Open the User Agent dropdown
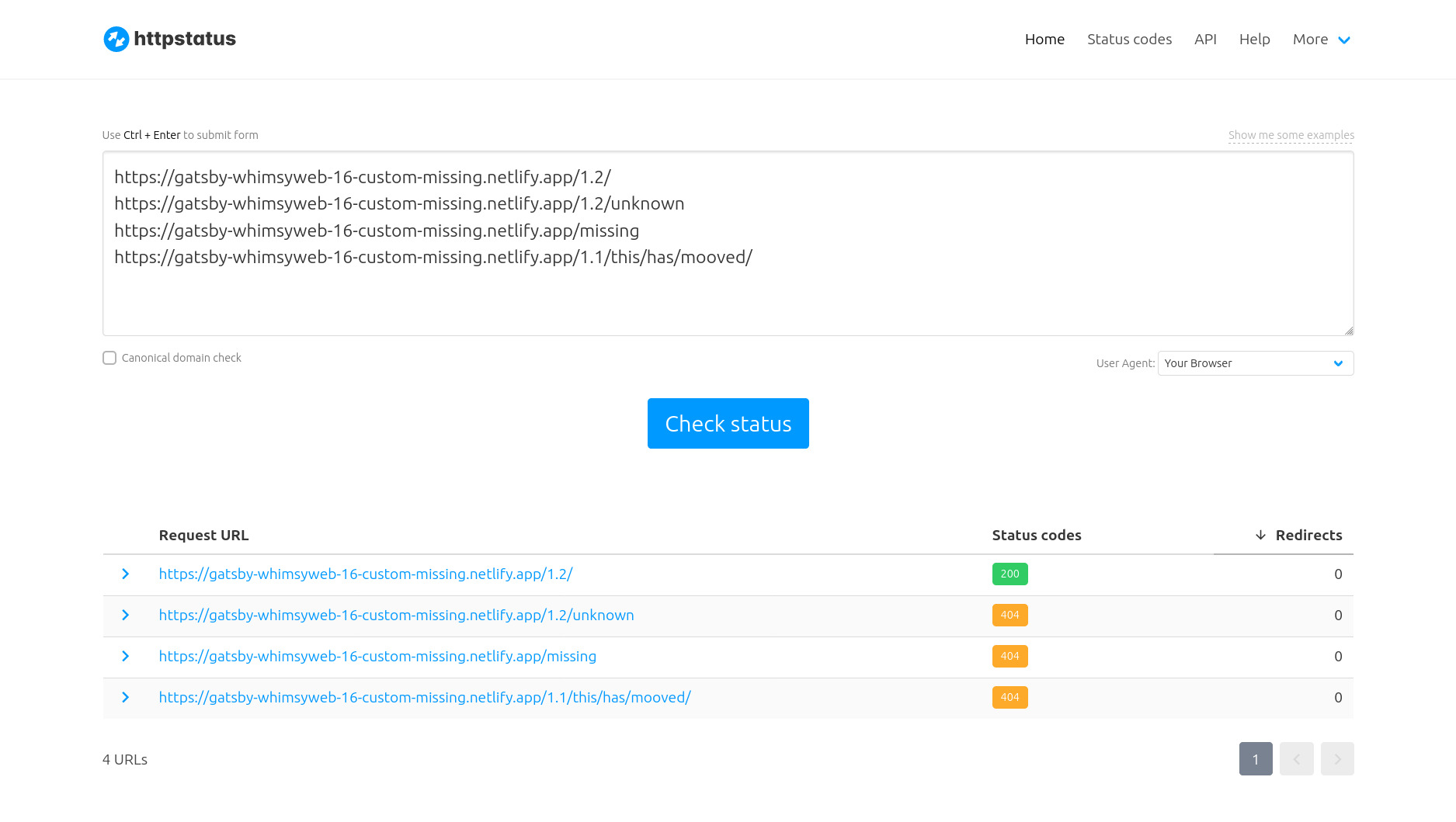 coord(1255,363)
